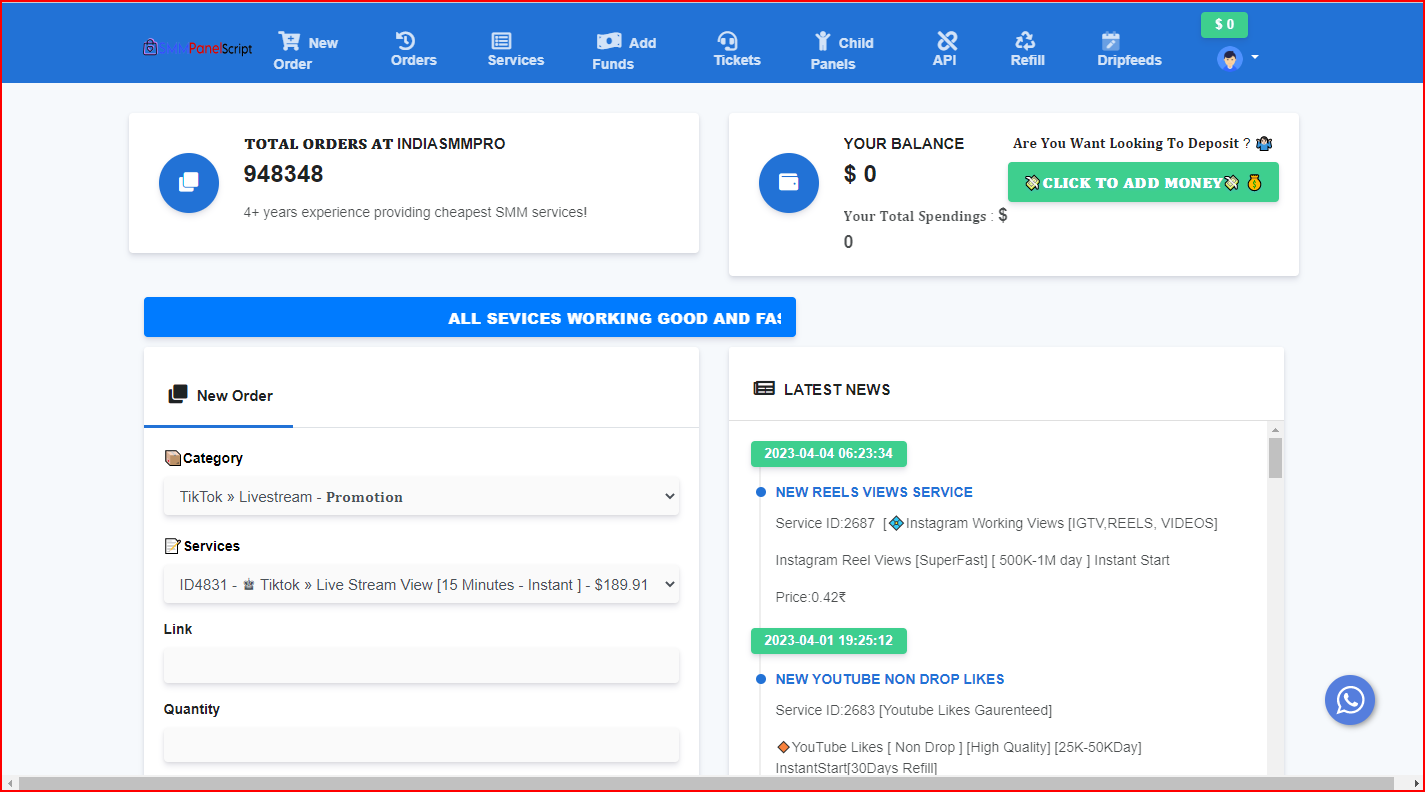
Task: Select the New Order tab
Action: (x=220, y=396)
